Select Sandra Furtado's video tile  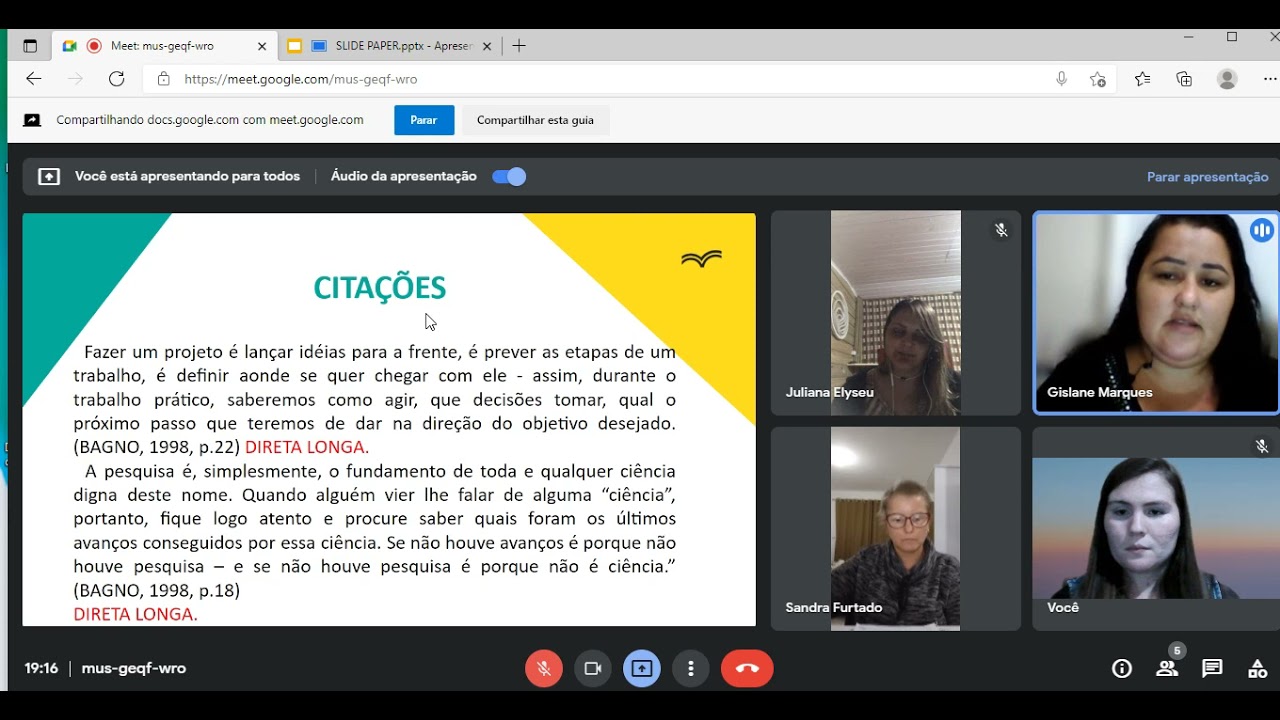(896, 529)
